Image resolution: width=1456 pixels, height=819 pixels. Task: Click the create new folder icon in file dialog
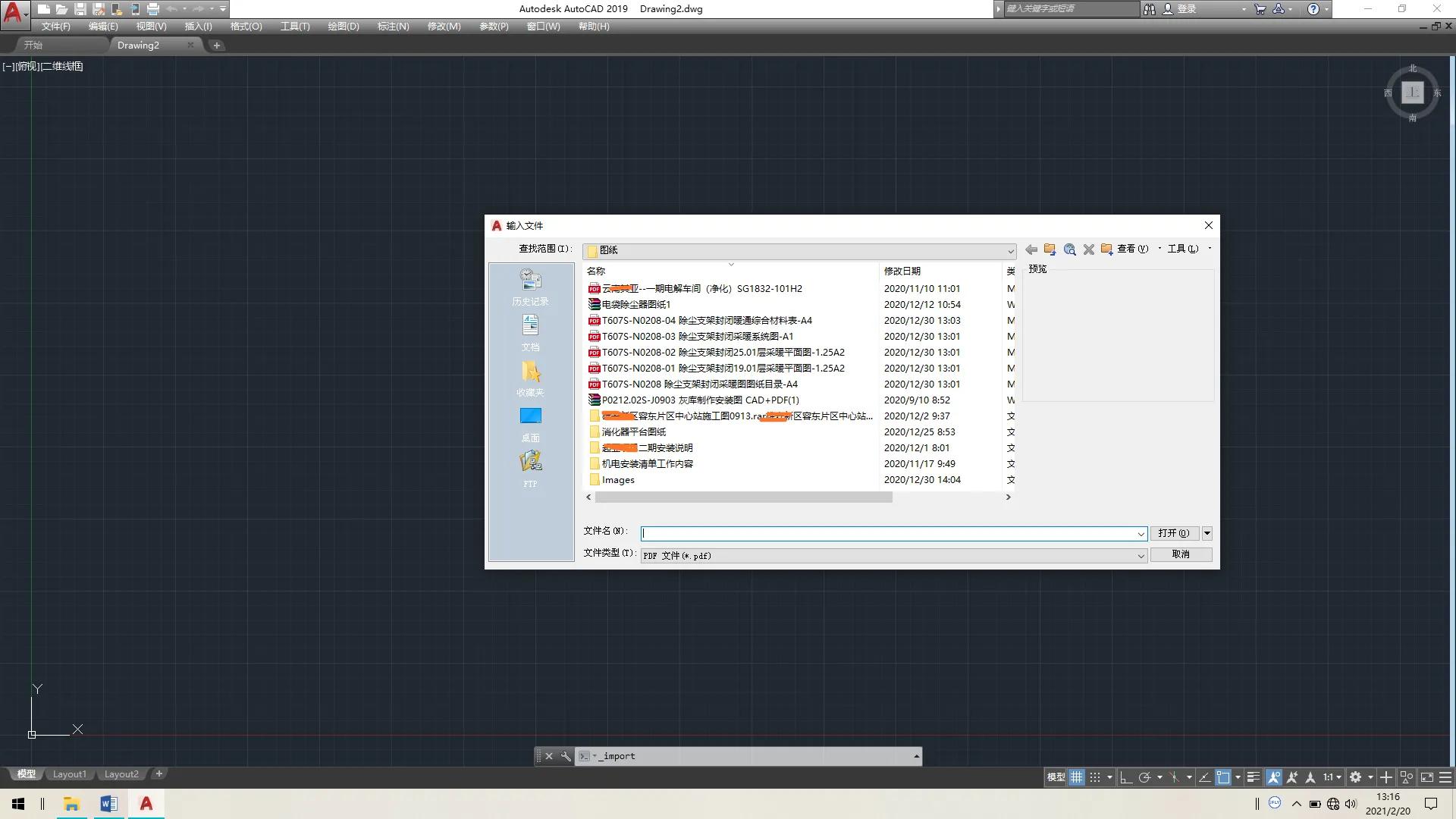(1107, 249)
